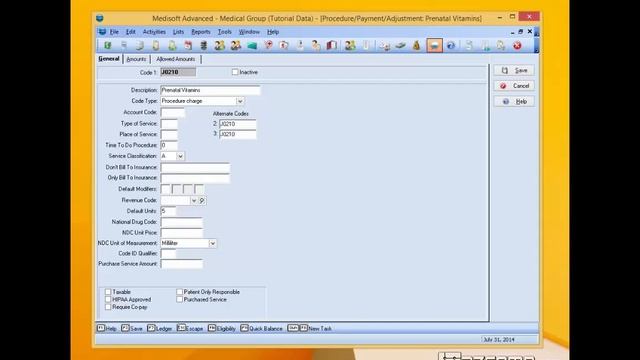The width and height of the screenshot is (640, 360).
Task: Open Transaction Entry via green dollar toolbar icon
Action: coord(107,45)
